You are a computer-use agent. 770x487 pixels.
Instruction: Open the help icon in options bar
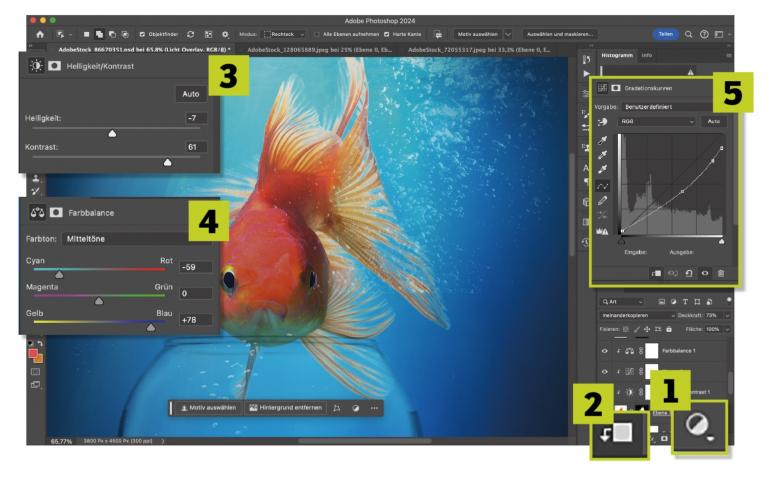[x=704, y=34]
